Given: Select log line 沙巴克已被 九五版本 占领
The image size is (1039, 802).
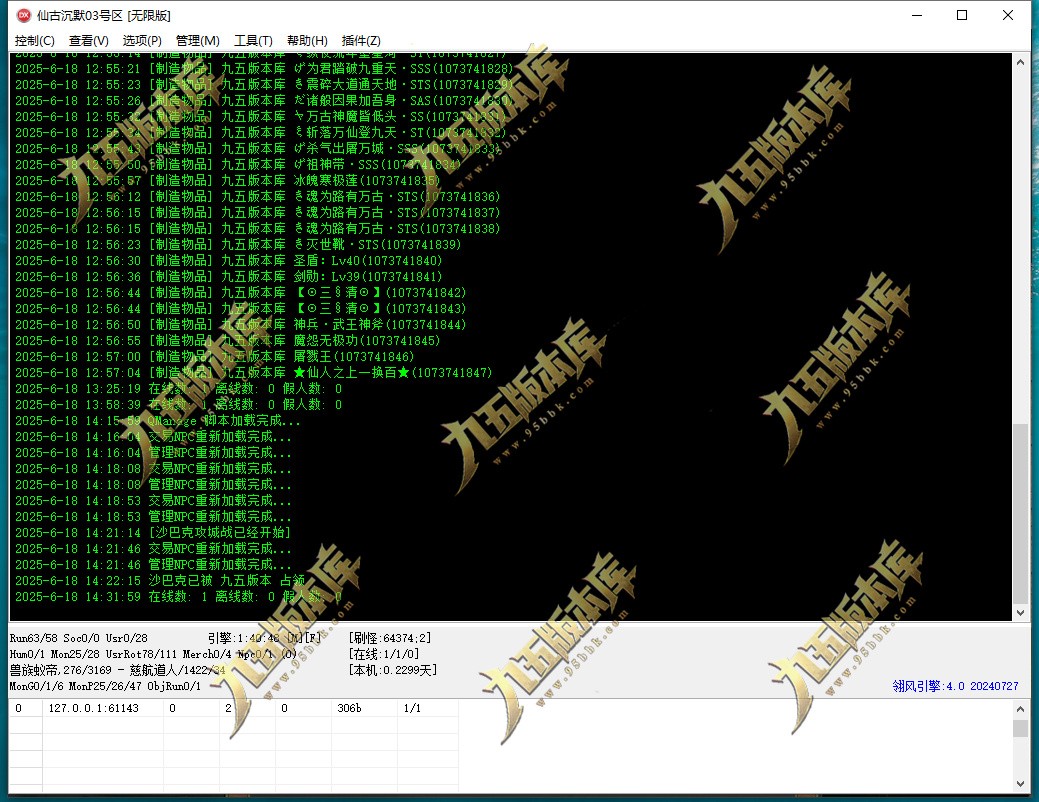Looking at the screenshot, I should [x=160, y=581].
